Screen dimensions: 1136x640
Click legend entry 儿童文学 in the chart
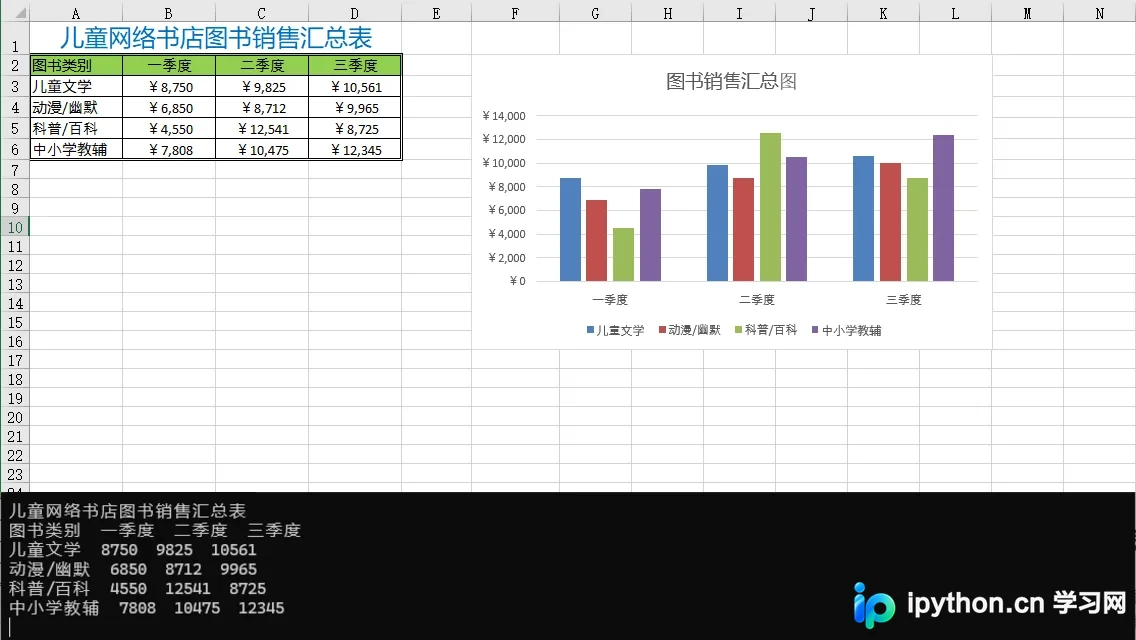click(x=615, y=330)
